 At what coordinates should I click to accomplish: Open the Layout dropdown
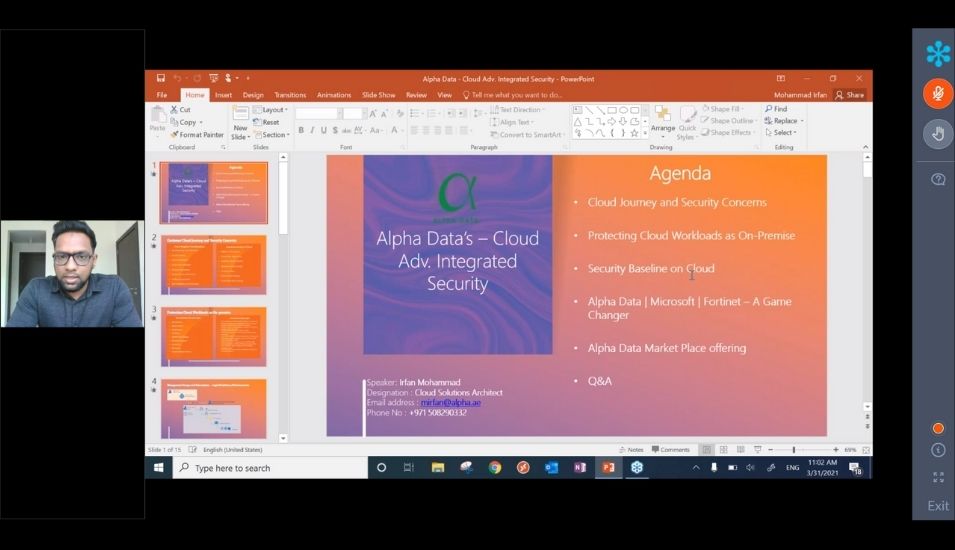click(x=271, y=110)
